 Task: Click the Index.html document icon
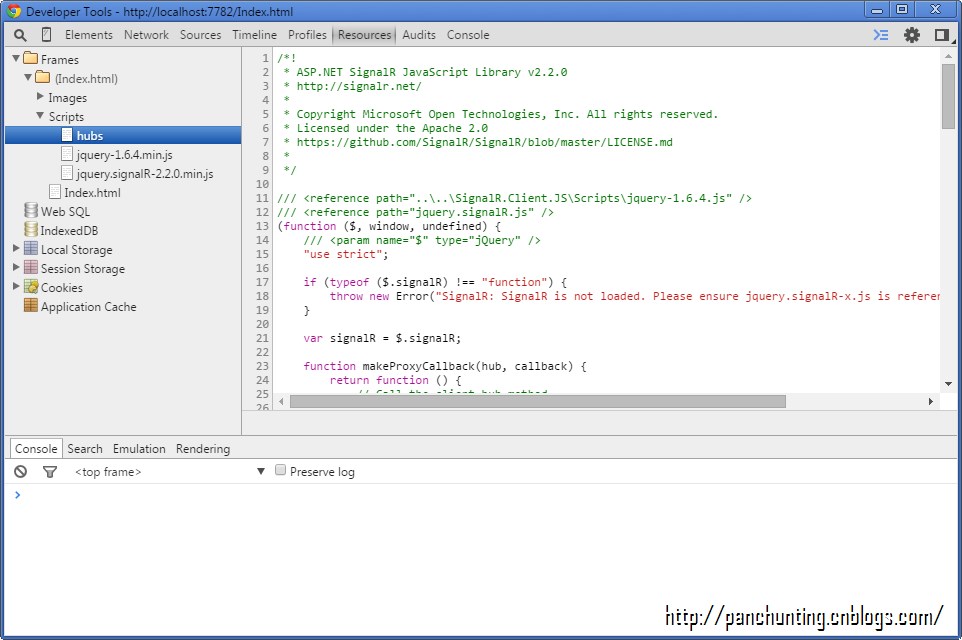(x=55, y=192)
